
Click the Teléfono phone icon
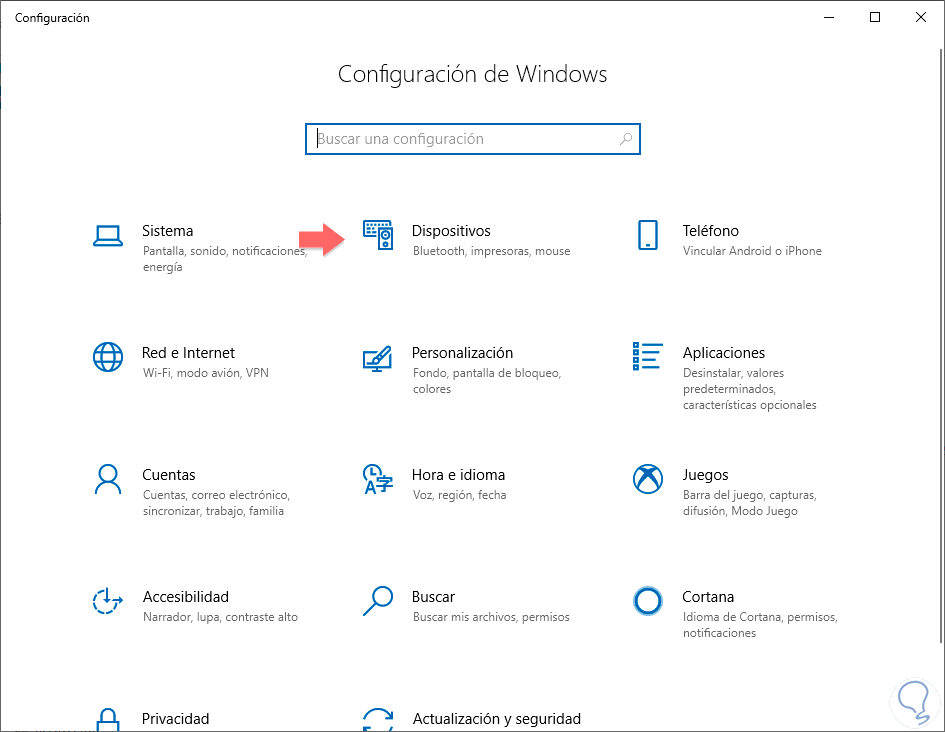(x=648, y=235)
